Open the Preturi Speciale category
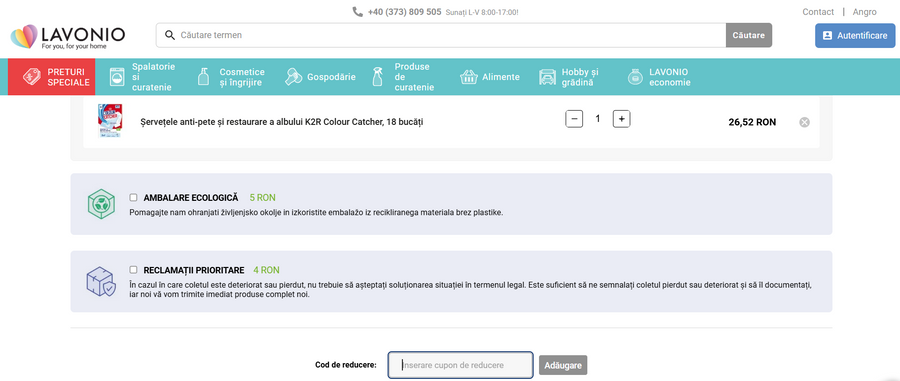The image size is (900, 381). [x=52, y=77]
